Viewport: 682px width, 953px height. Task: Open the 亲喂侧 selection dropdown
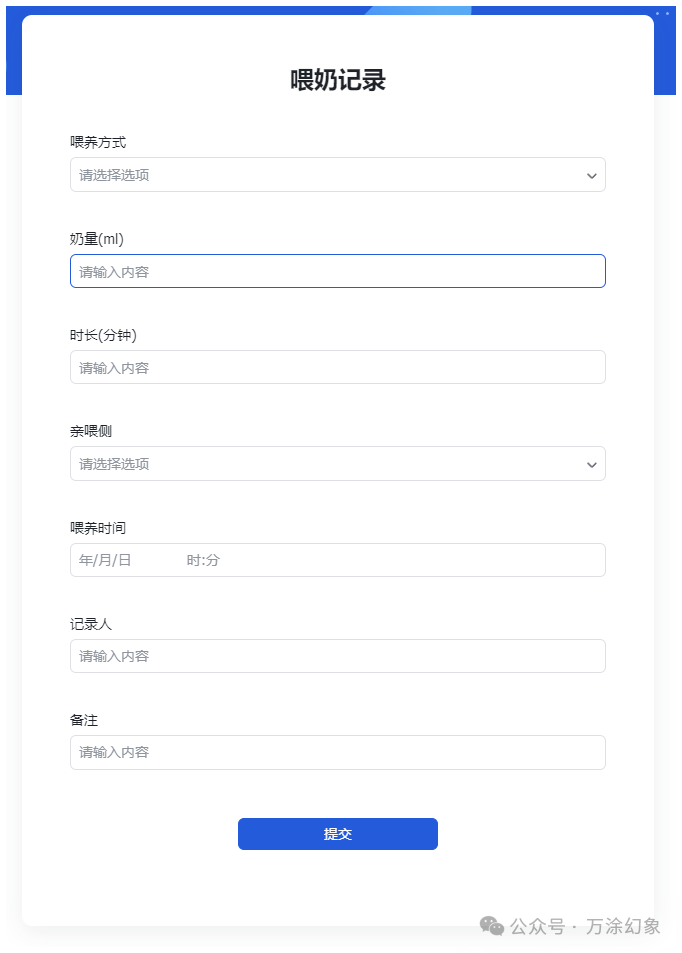(x=338, y=463)
